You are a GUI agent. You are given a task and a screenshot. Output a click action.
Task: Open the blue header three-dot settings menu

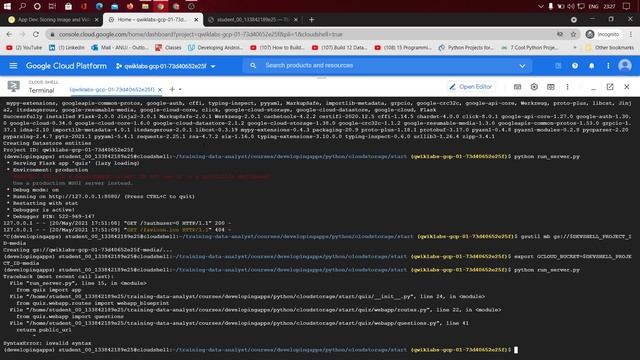(x=608, y=66)
